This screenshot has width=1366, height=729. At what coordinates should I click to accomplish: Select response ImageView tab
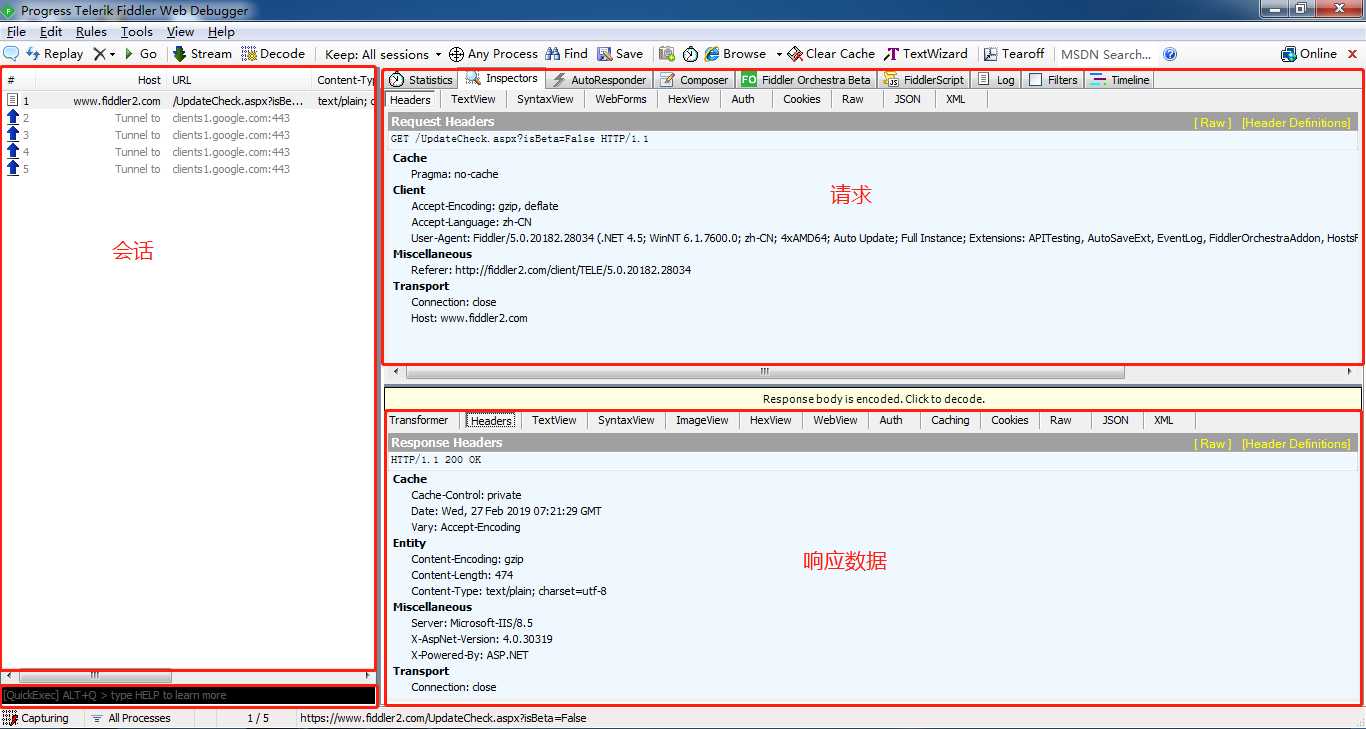pos(702,420)
